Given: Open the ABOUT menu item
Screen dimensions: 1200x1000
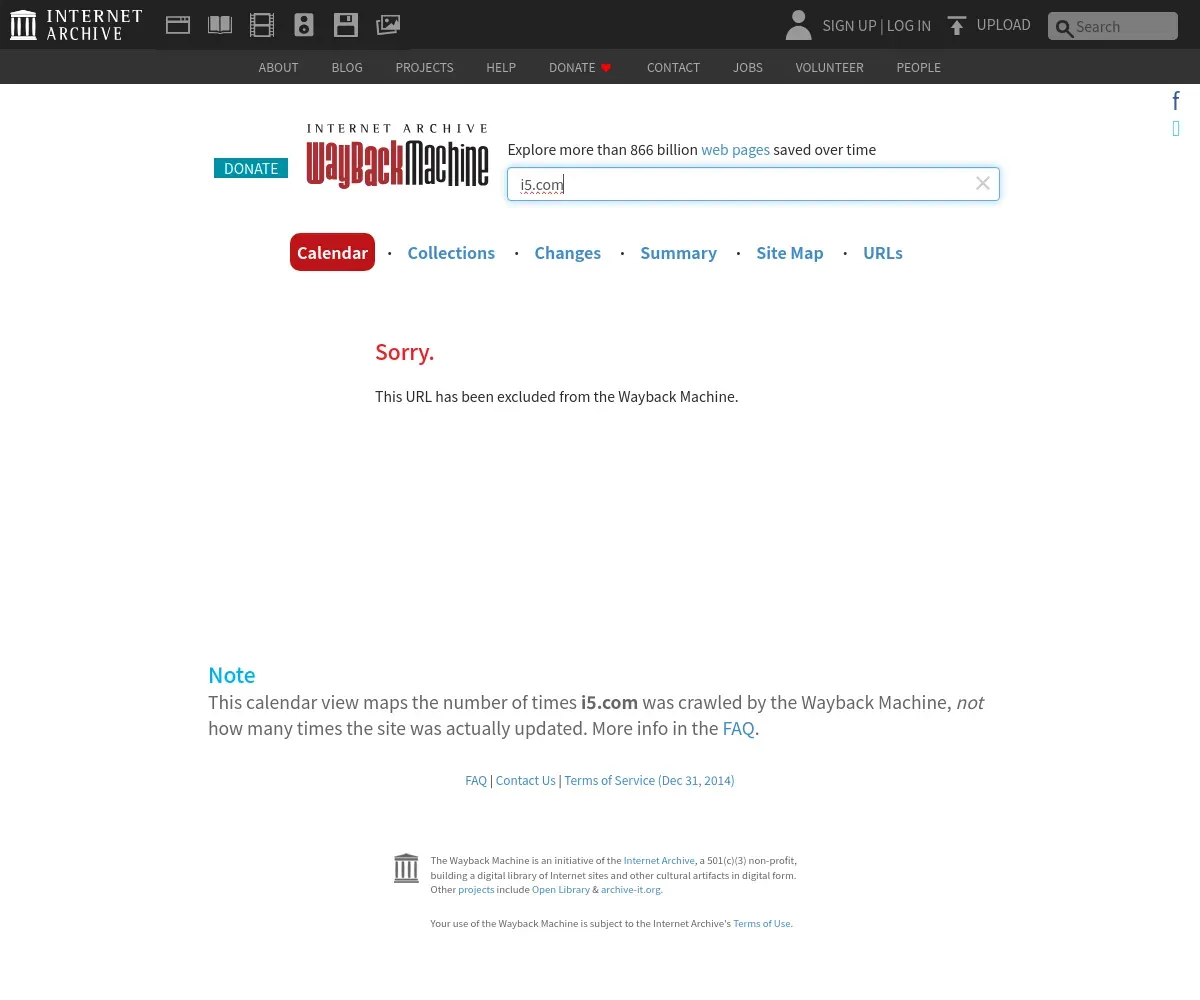Looking at the screenshot, I should (x=278, y=67).
